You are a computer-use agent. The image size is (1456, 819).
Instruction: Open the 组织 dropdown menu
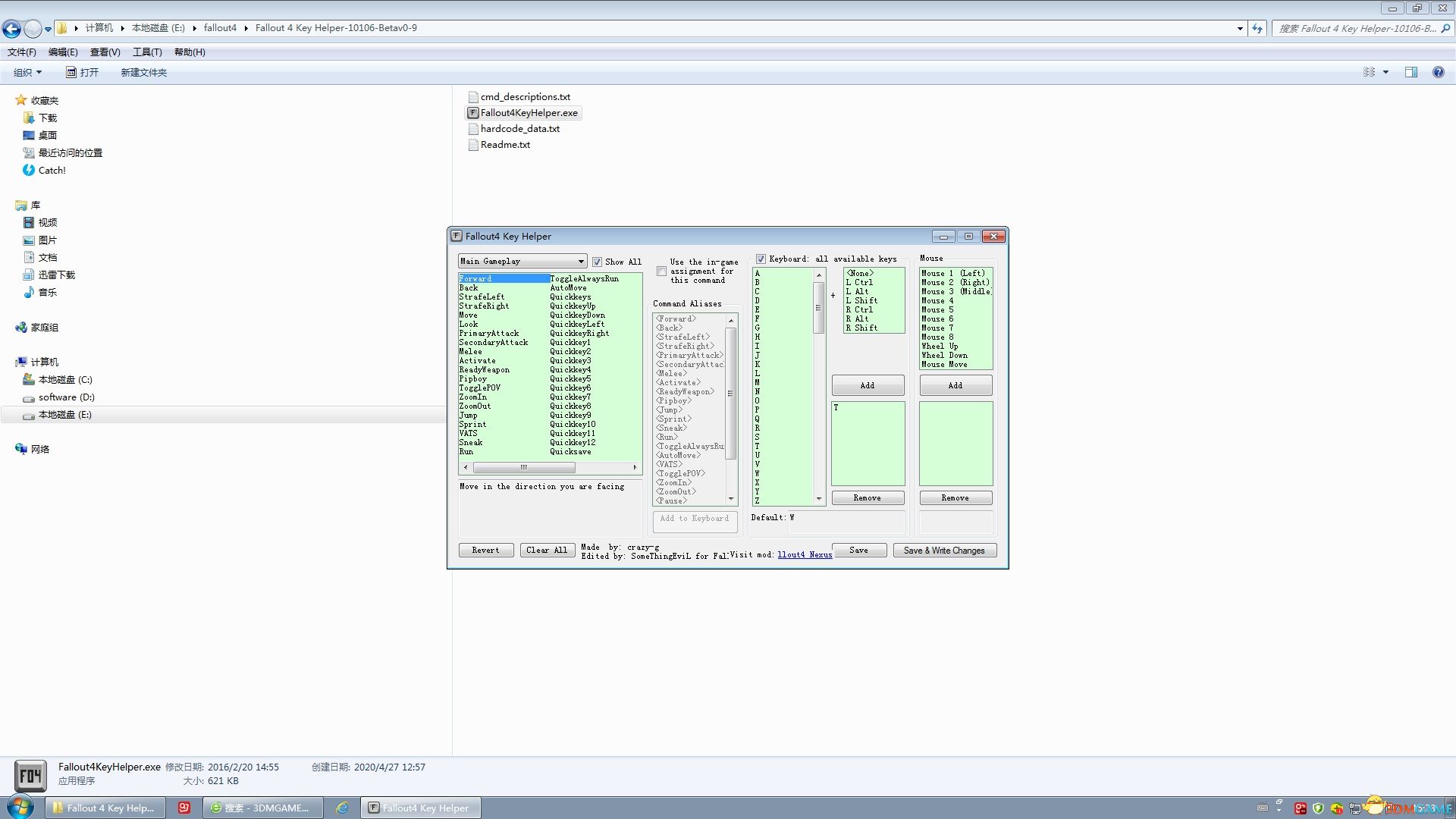28,72
